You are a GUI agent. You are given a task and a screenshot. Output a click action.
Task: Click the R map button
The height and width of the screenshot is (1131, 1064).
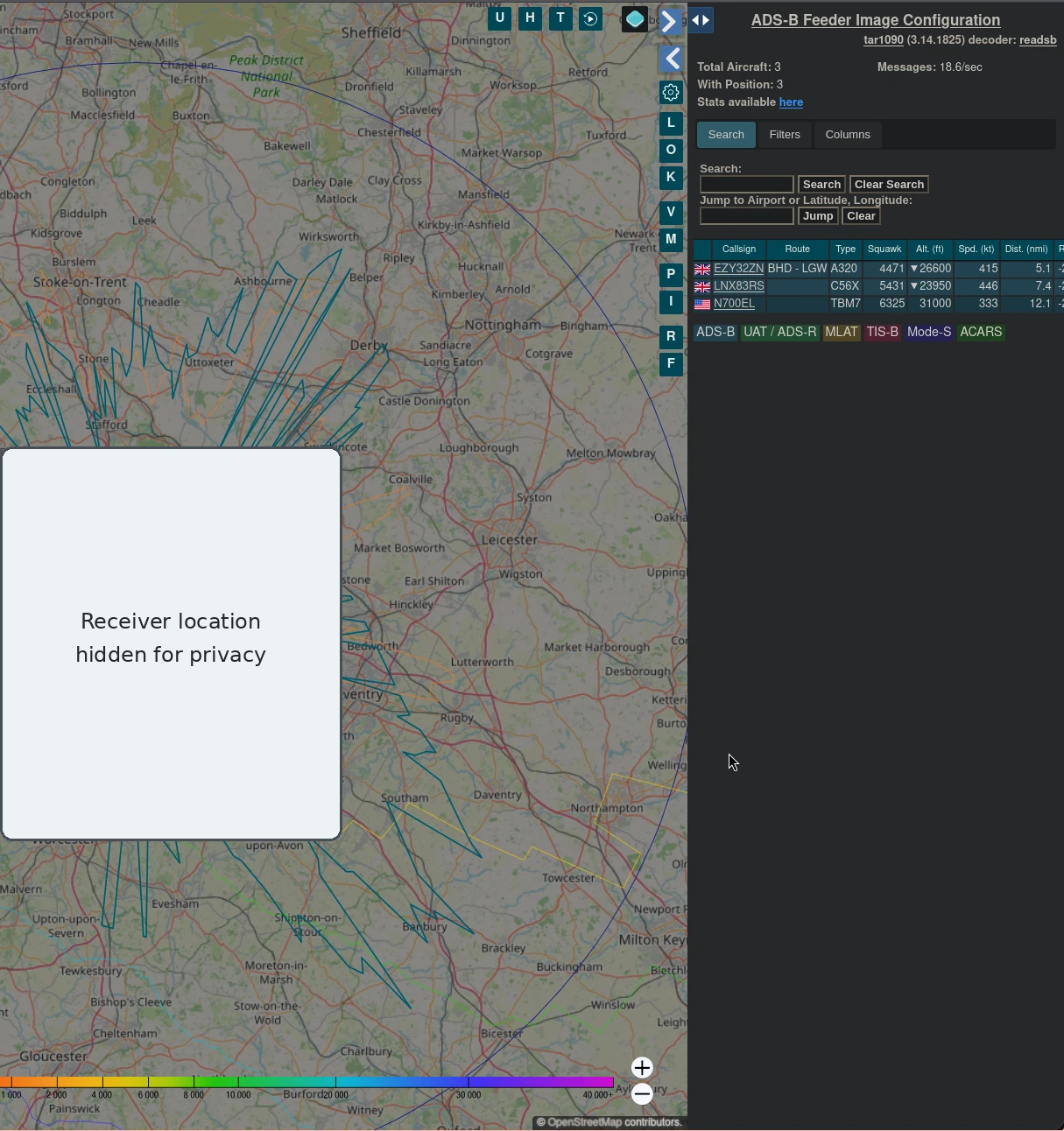(671, 337)
